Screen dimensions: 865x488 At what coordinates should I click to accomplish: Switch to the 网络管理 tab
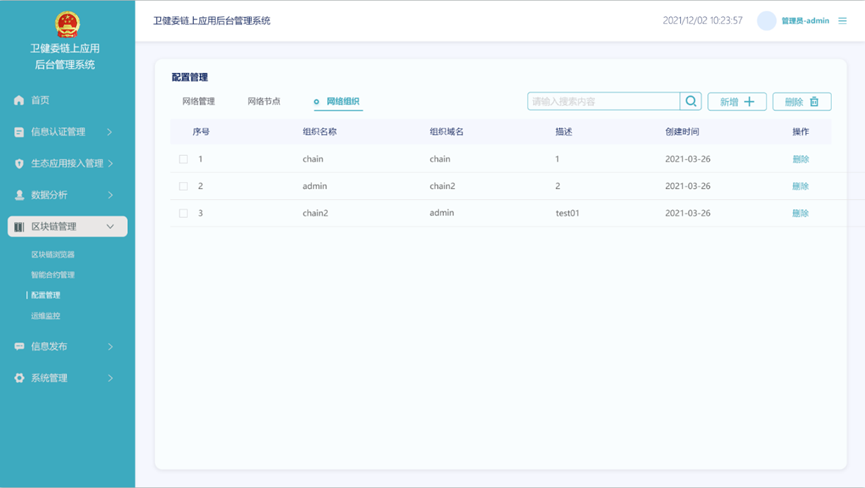pyautogui.click(x=199, y=101)
